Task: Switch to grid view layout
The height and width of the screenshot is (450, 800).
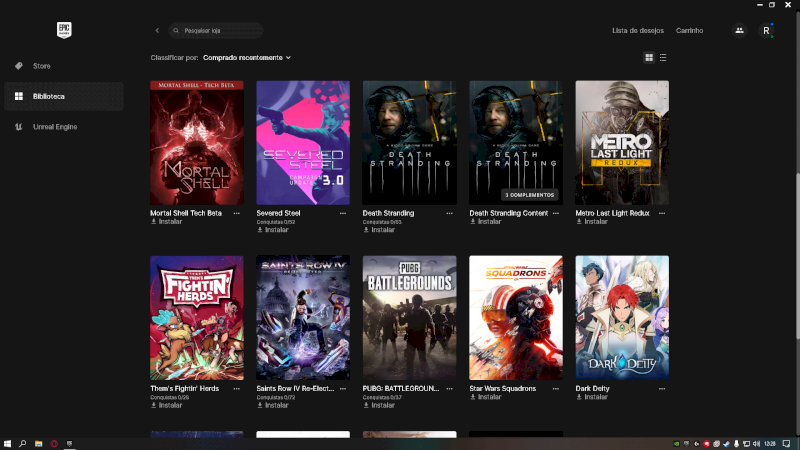Action: tap(649, 58)
